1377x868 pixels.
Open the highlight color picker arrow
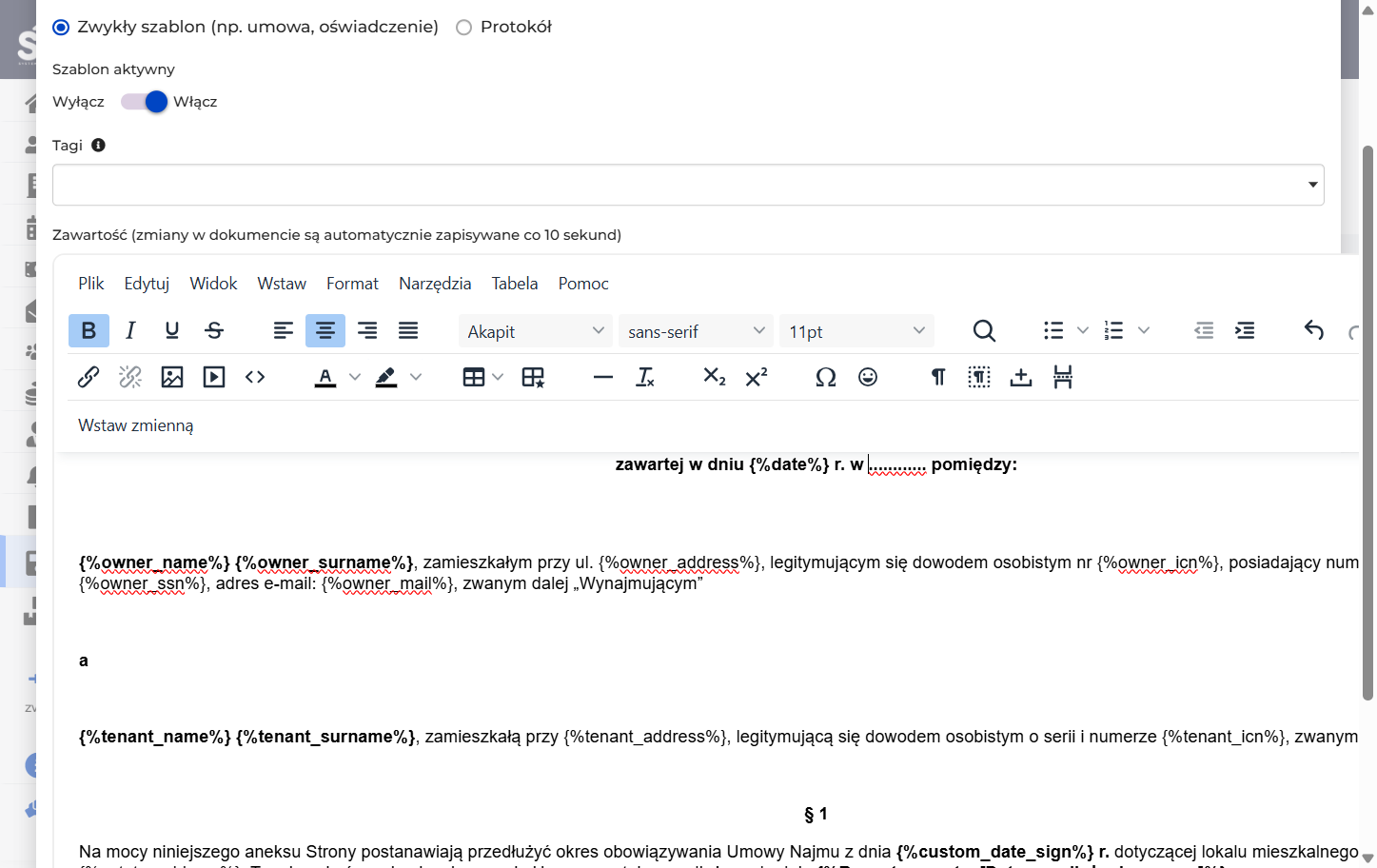pyautogui.click(x=416, y=377)
